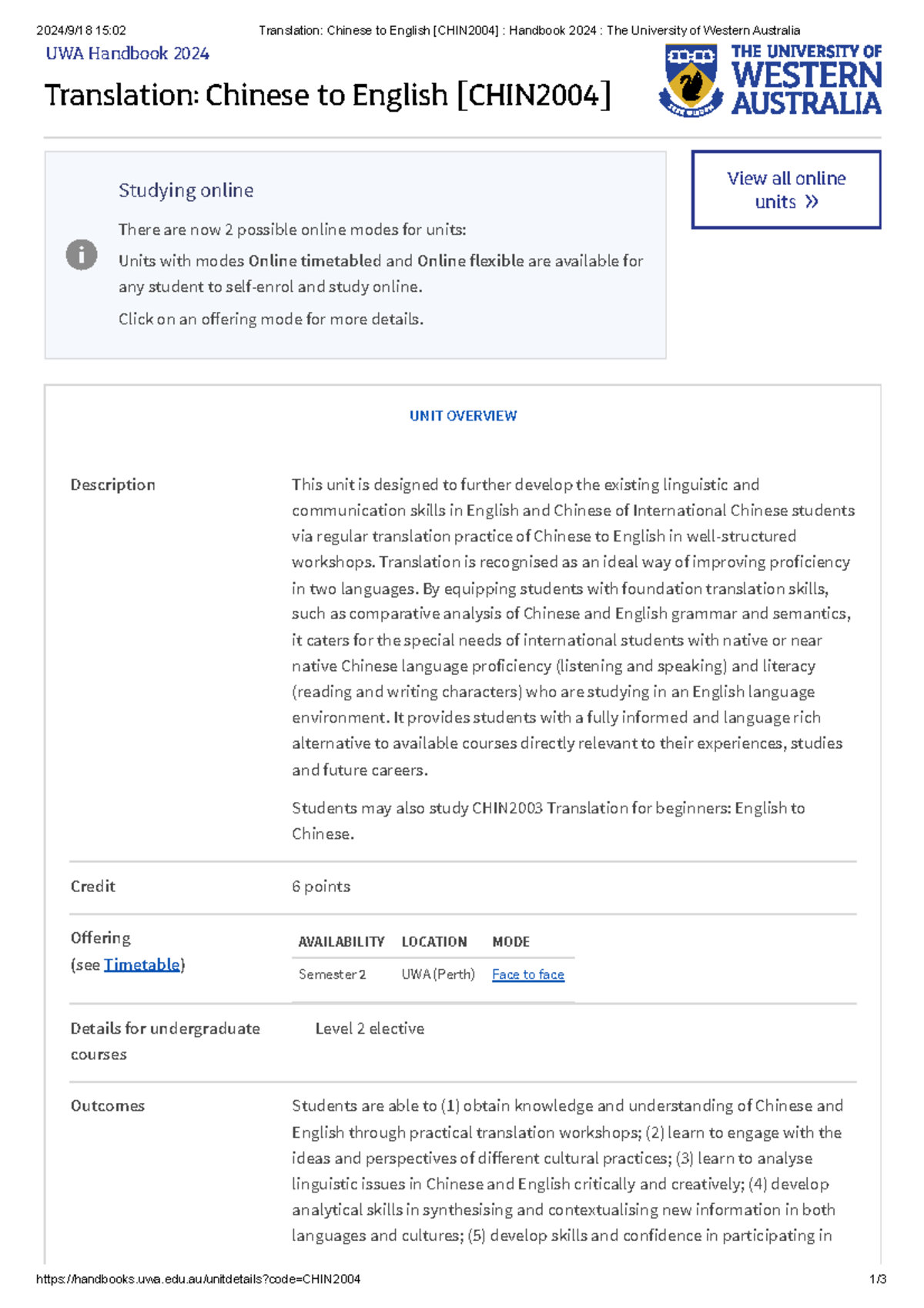The width and height of the screenshot is (924, 1308).
Task: Click the UNIT OVERVIEW section heading
Action: pos(463,416)
